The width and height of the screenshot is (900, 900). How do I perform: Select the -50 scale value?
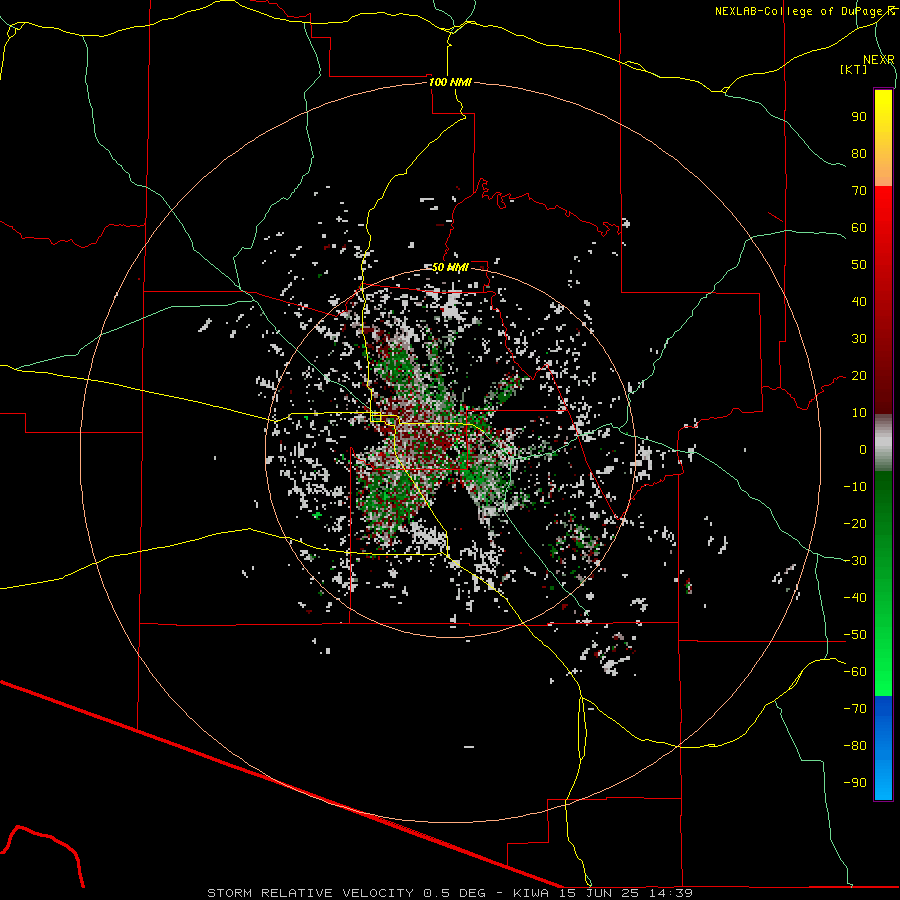(x=855, y=635)
